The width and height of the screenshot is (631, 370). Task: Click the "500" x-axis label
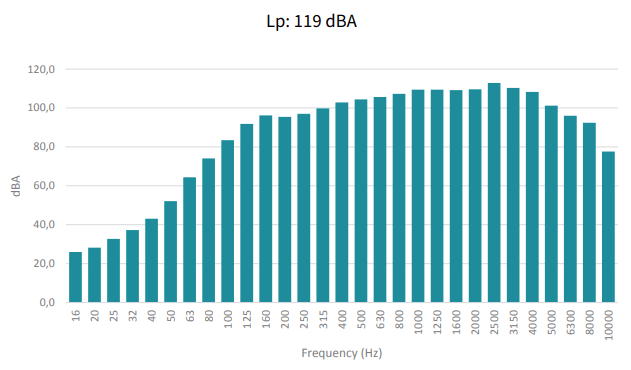pyautogui.click(x=361, y=318)
